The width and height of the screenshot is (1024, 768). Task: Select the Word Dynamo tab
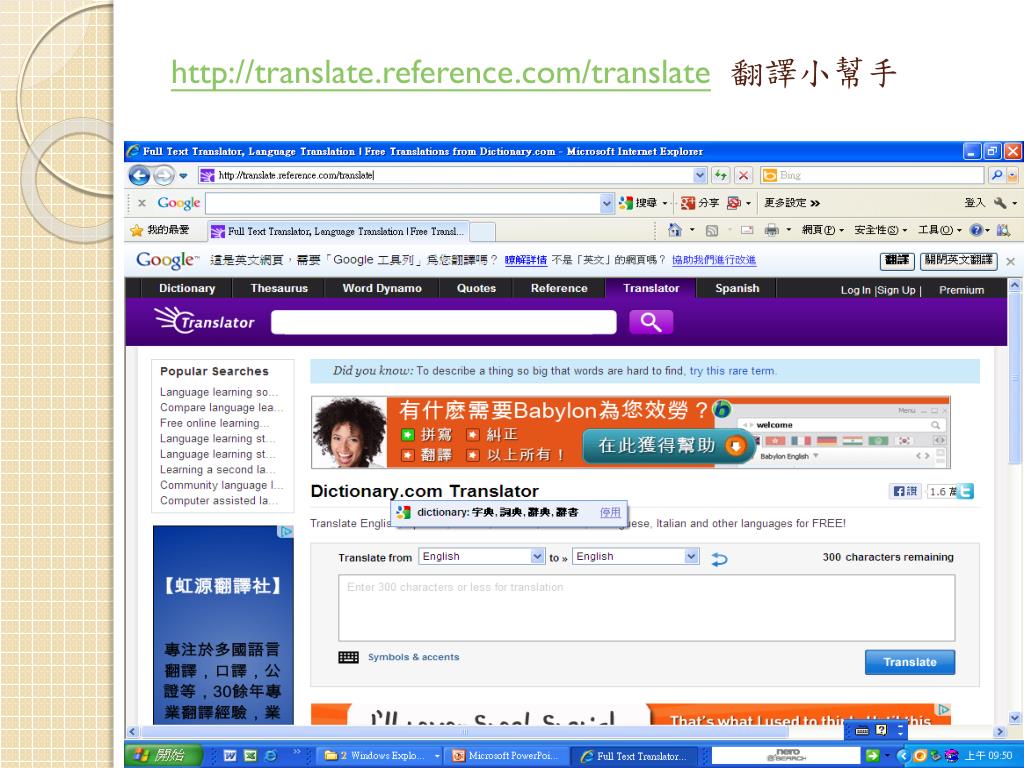(x=382, y=288)
